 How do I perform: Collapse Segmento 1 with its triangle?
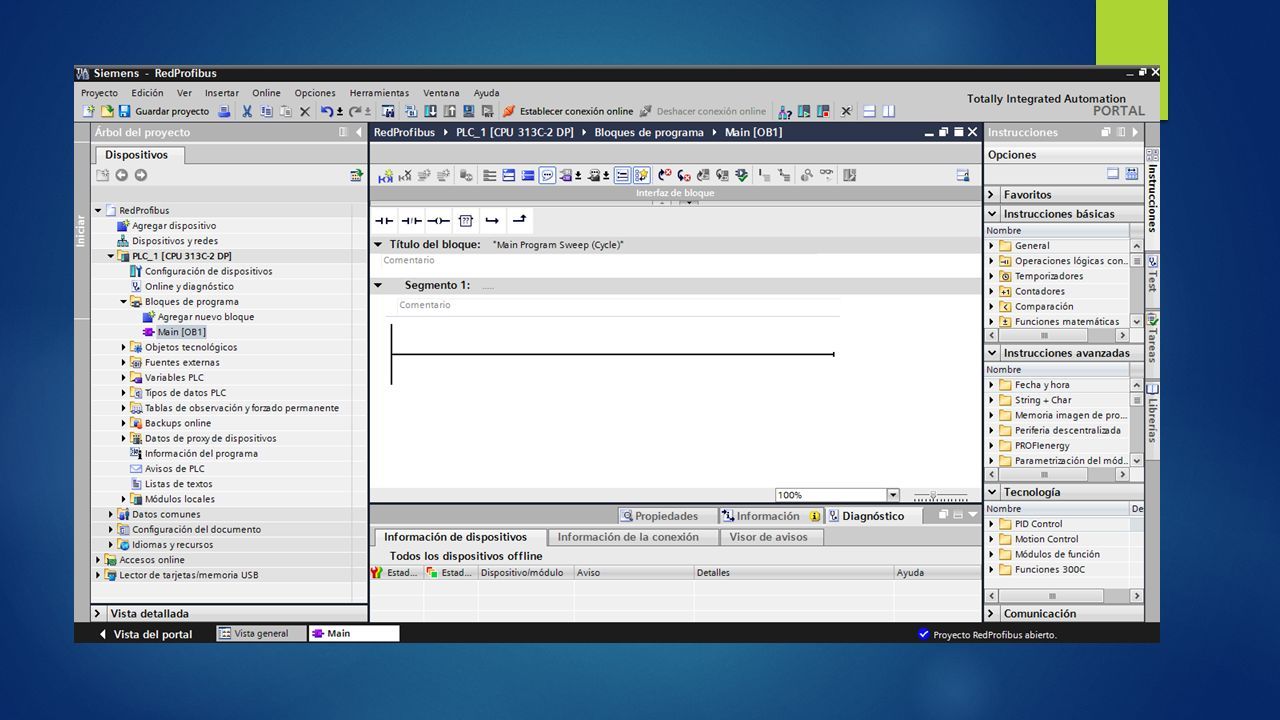pos(378,285)
